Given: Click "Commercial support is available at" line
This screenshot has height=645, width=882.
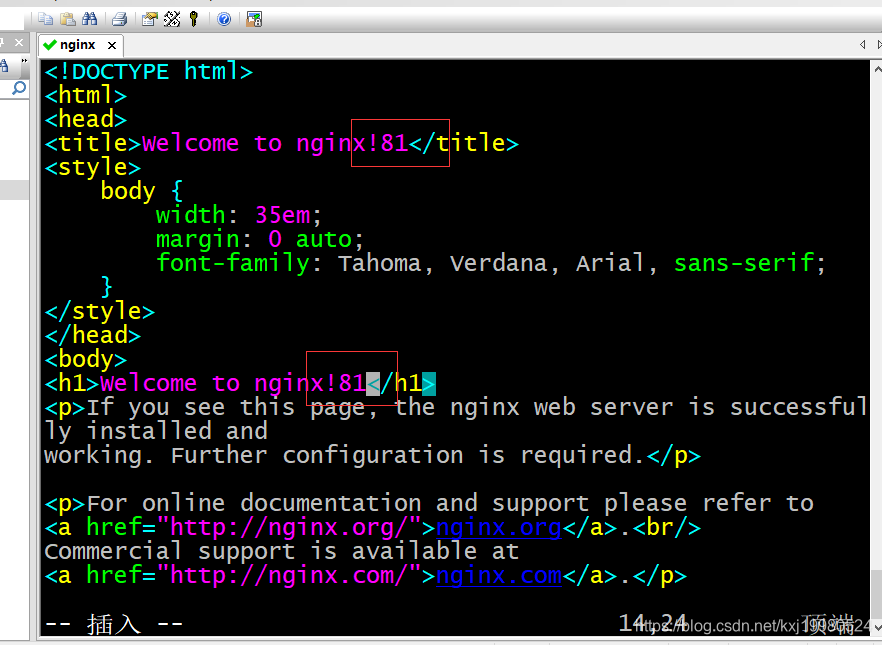Looking at the screenshot, I should pos(281,552).
